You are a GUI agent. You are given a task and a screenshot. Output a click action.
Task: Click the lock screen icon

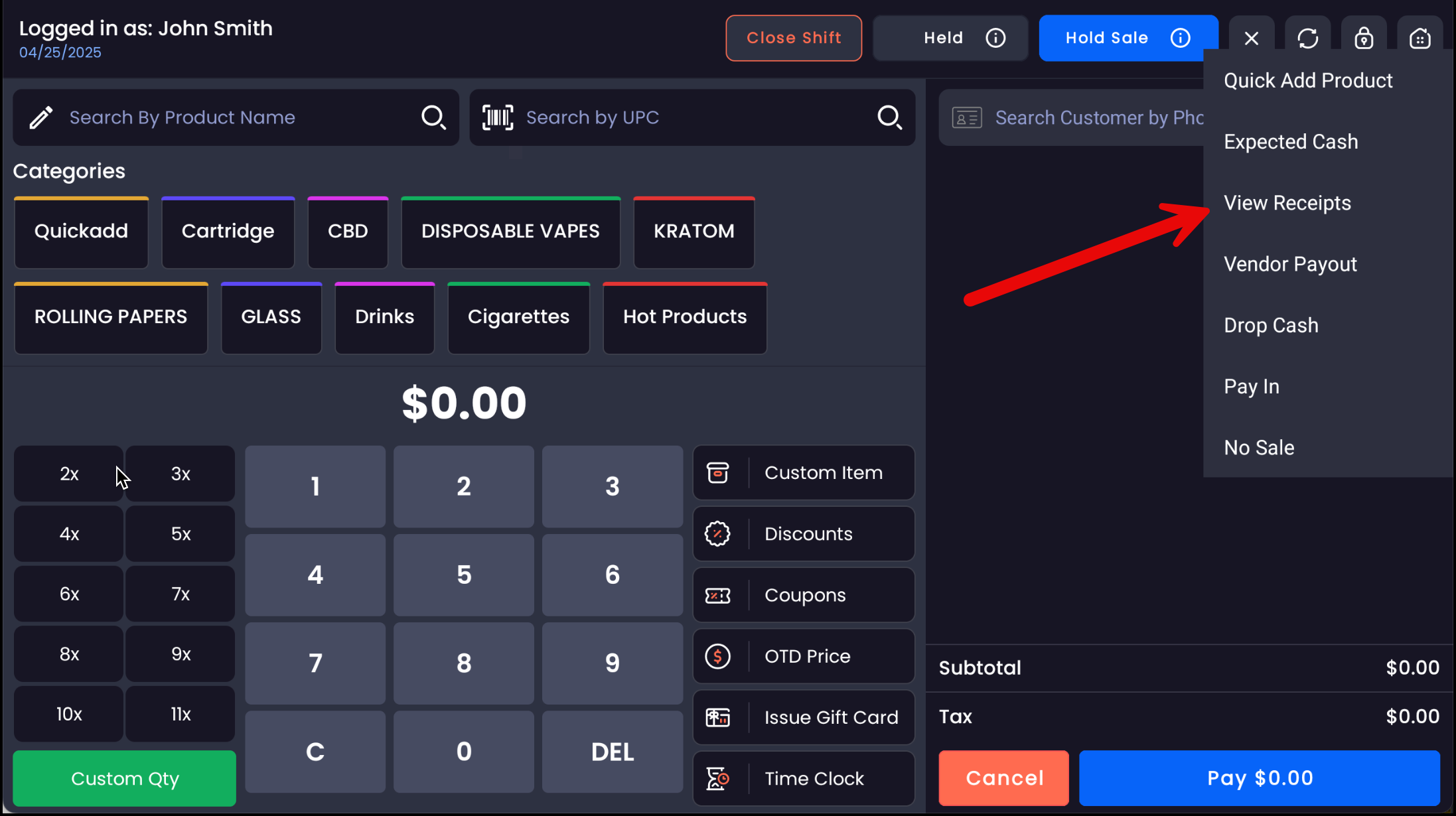[x=1364, y=38]
